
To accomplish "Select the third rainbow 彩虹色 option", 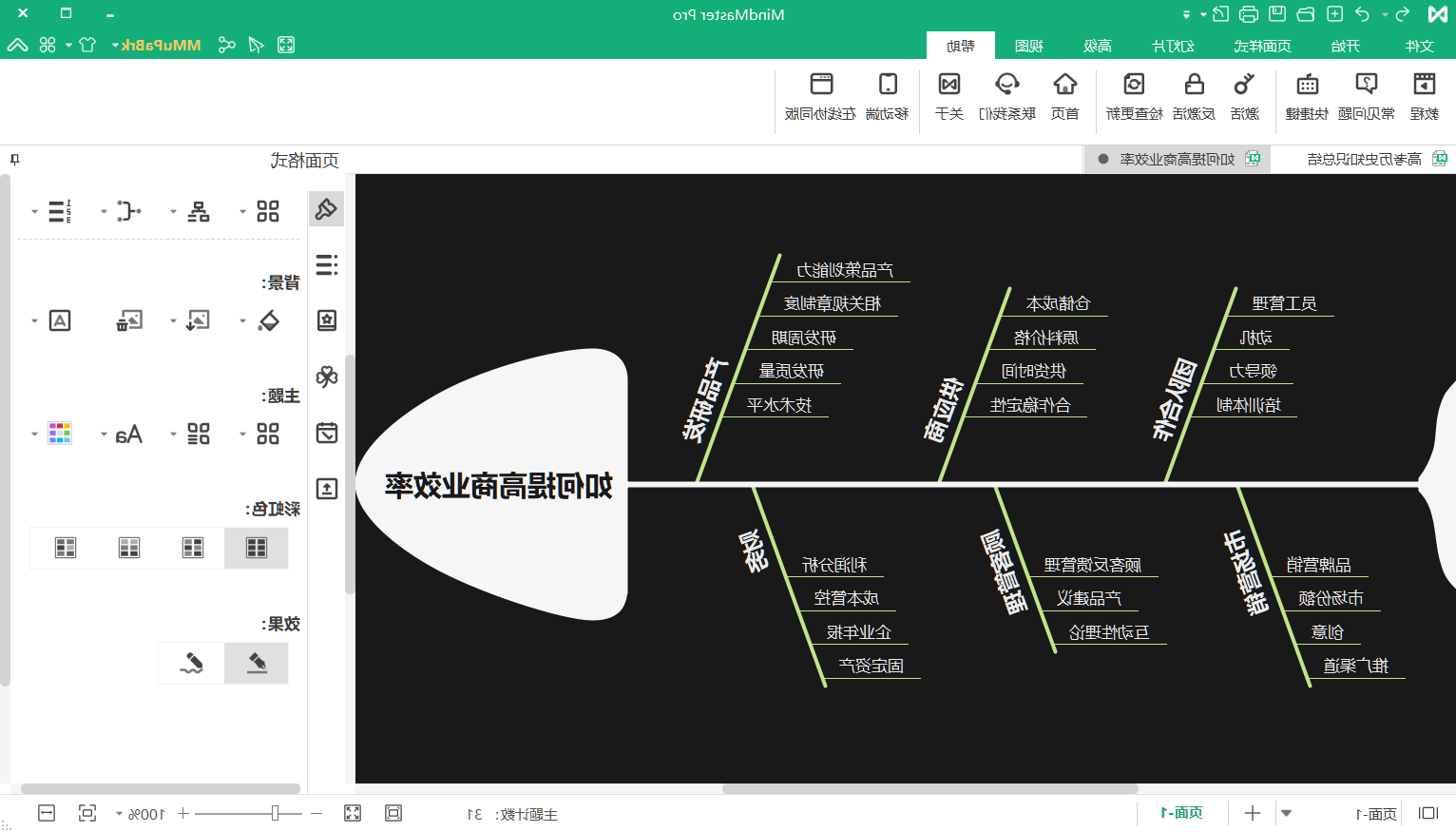I will coord(129,548).
